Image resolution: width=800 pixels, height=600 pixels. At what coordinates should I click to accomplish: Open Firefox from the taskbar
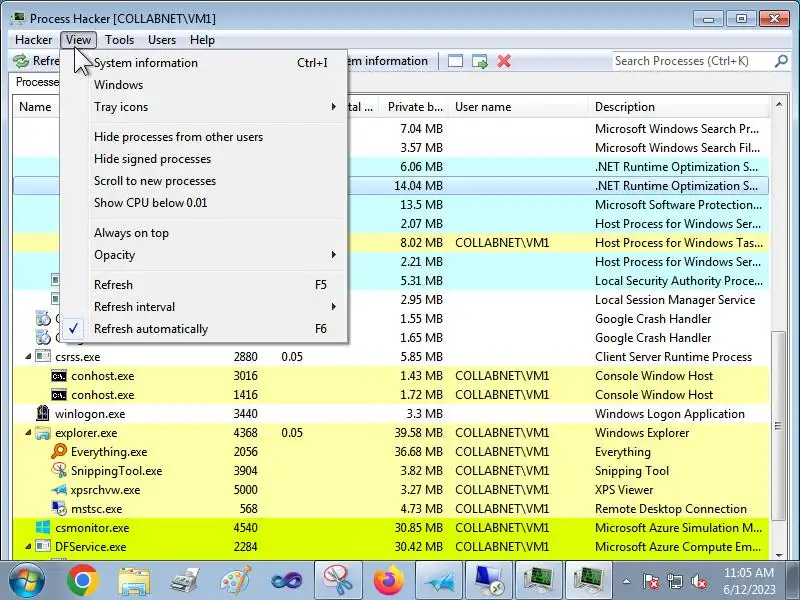click(x=389, y=581)
